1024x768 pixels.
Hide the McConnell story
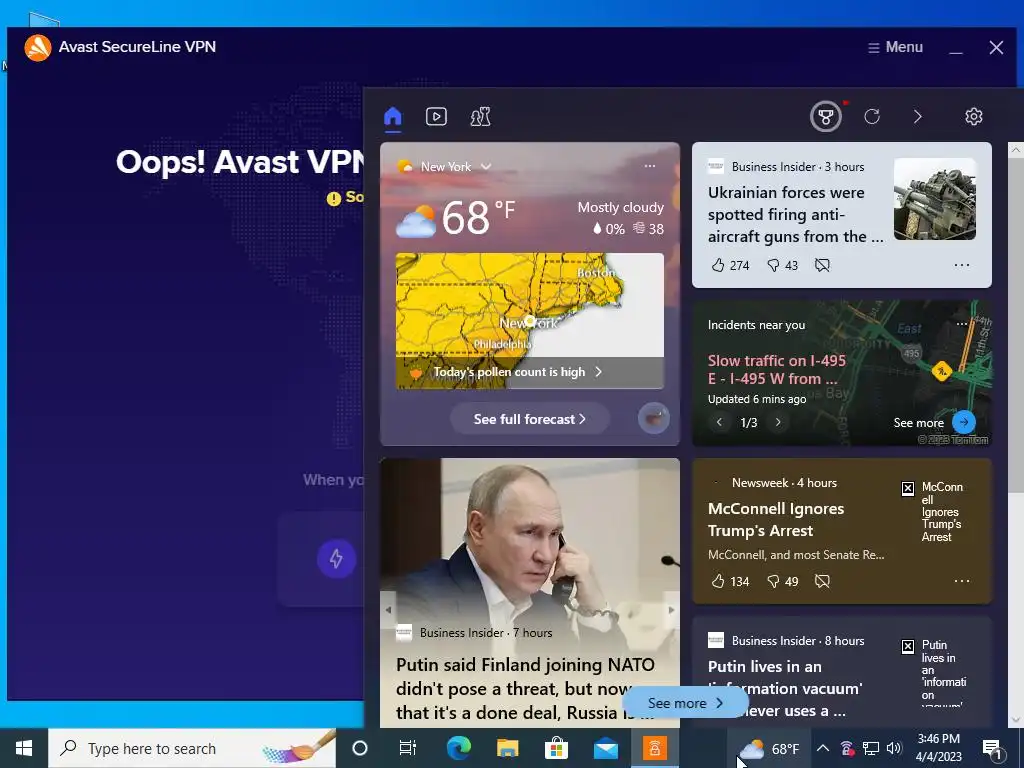pyautogui.click(x=822, y=581)
